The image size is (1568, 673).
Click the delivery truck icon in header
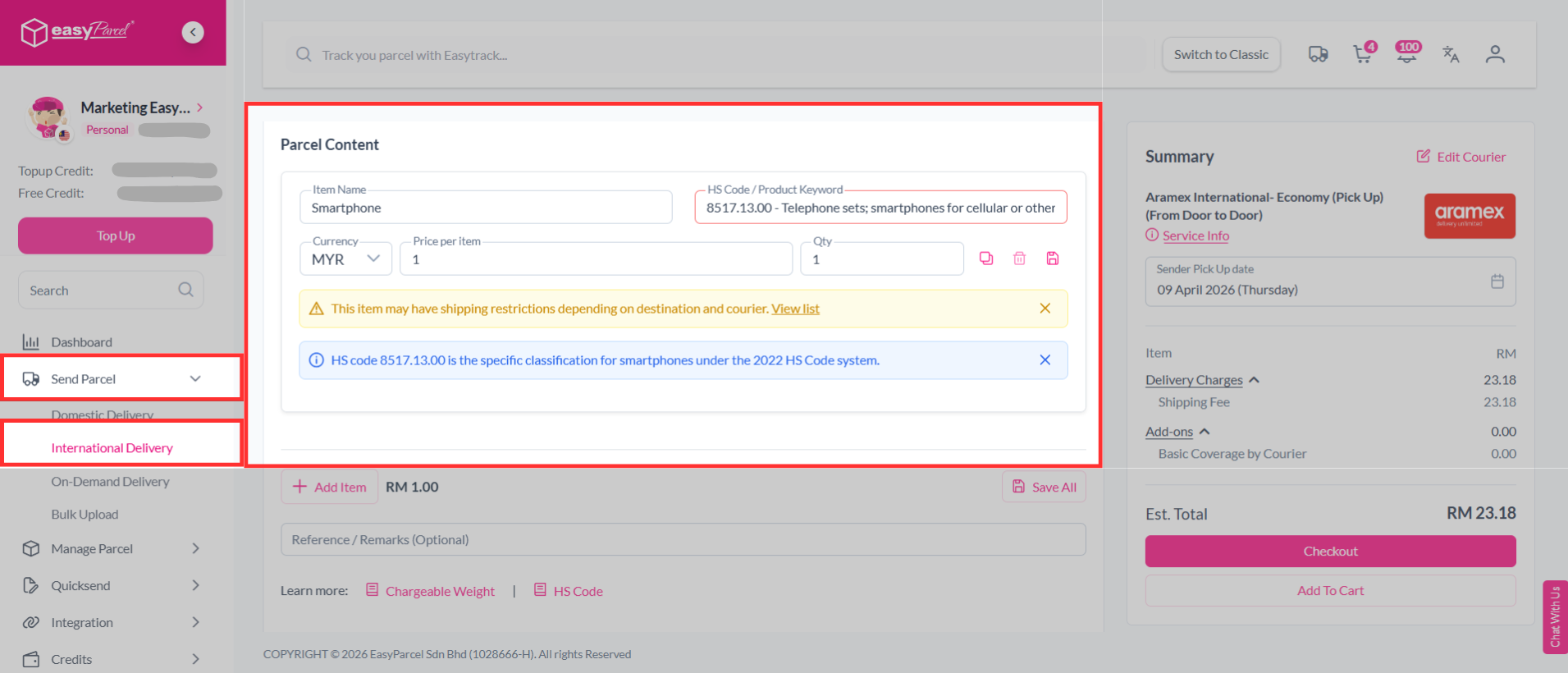tap(1318, 54)
